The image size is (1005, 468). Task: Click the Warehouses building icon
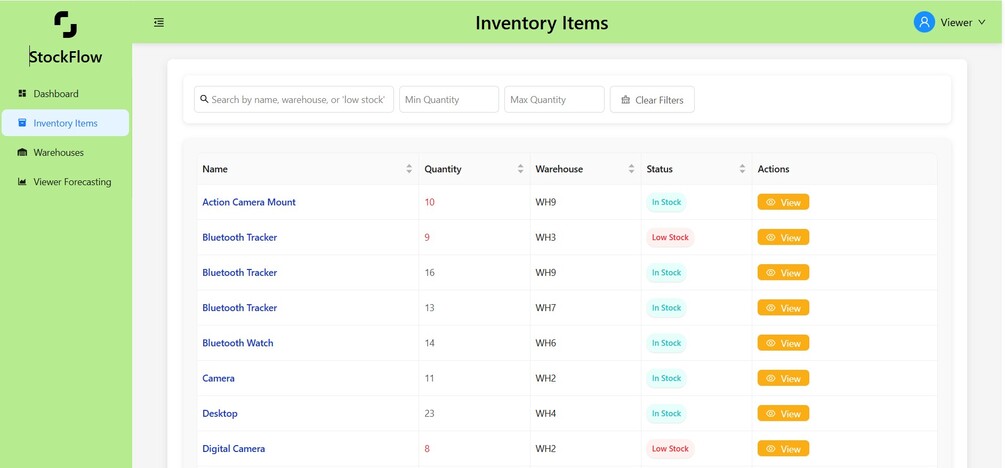point(22,153)
